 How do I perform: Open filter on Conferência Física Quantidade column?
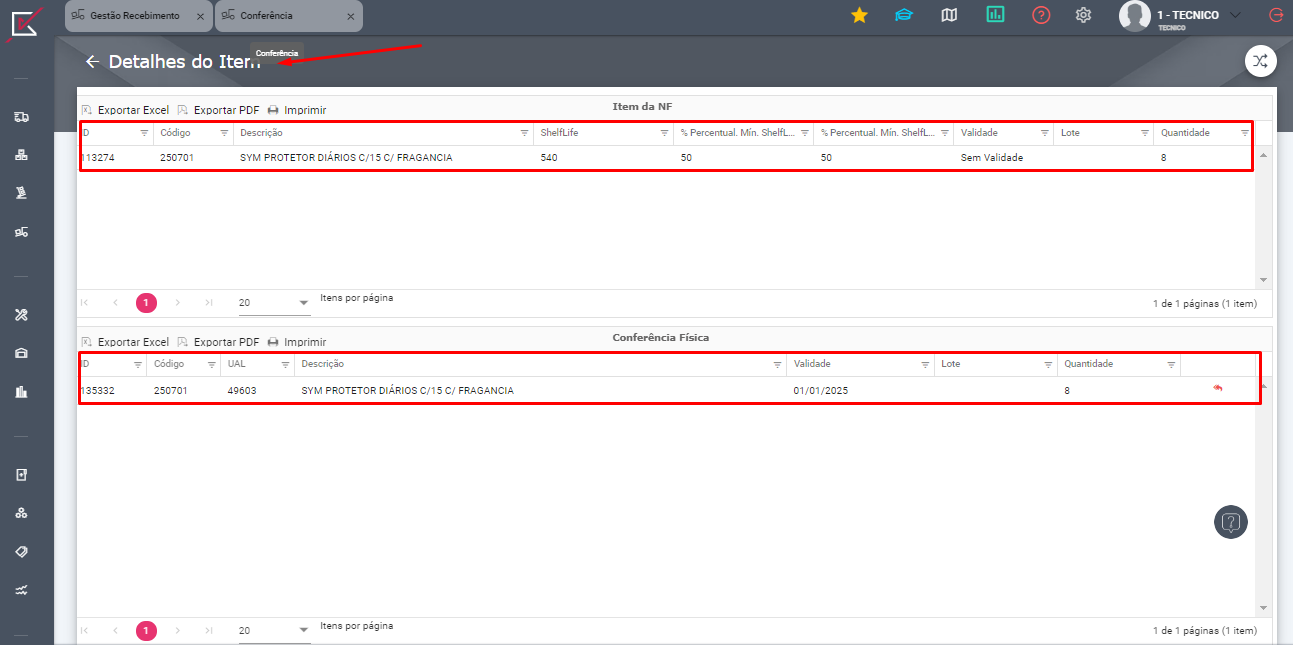click(1171, 365)
